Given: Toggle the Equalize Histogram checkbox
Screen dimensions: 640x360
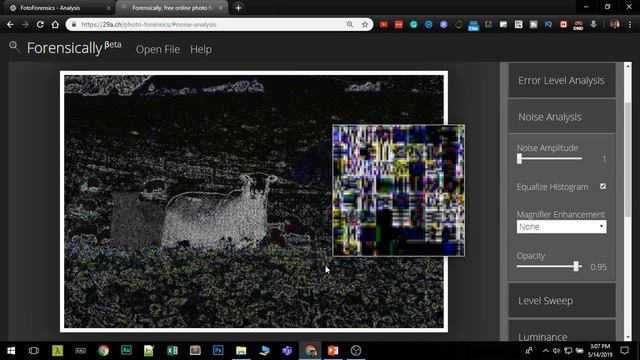Looking at the screenshot, I should pos(603,187).
